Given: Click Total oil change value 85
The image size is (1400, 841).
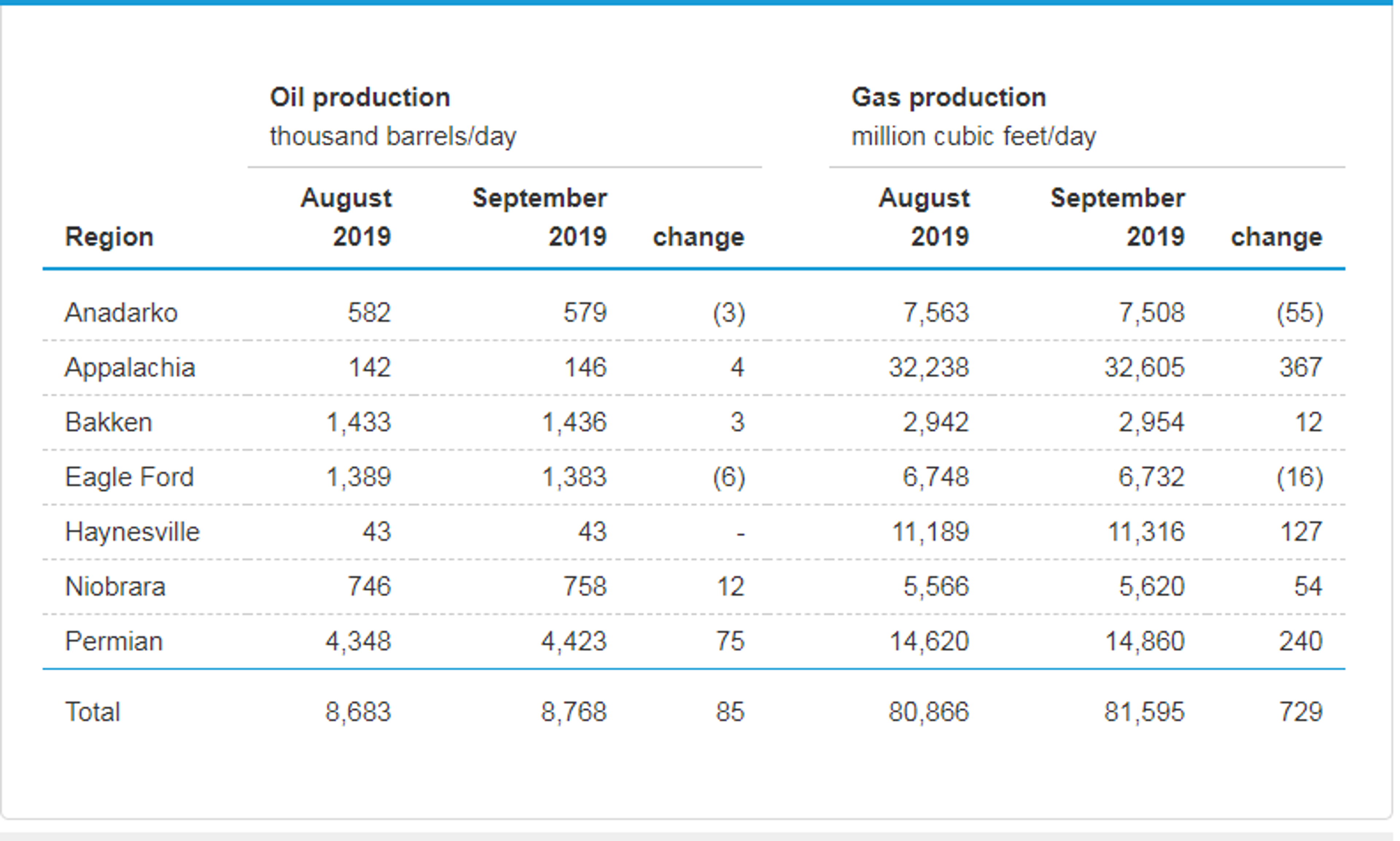Looking at the screenshot, I should 730,712.
